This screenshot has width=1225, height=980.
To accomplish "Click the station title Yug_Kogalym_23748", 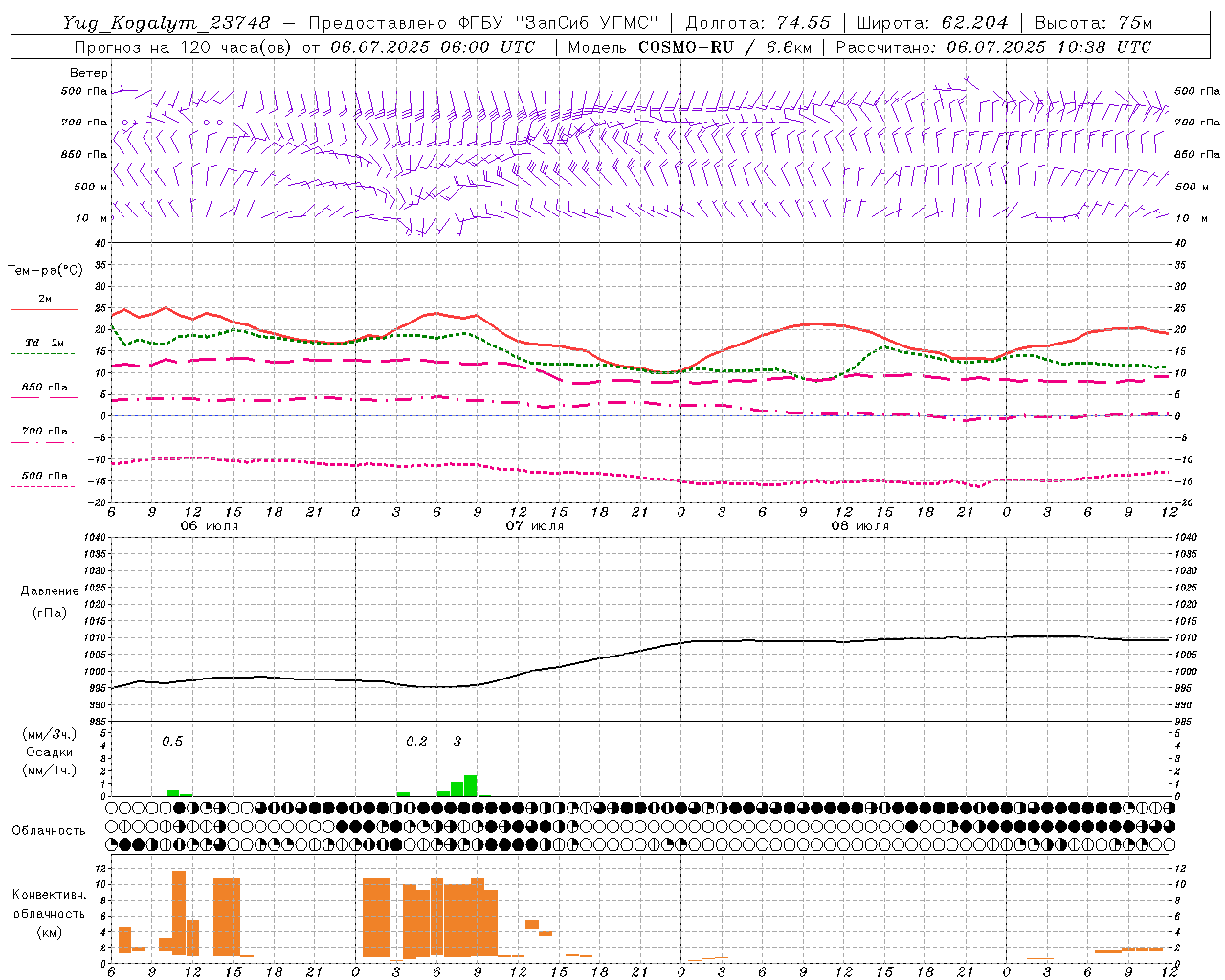I will 167,23.
